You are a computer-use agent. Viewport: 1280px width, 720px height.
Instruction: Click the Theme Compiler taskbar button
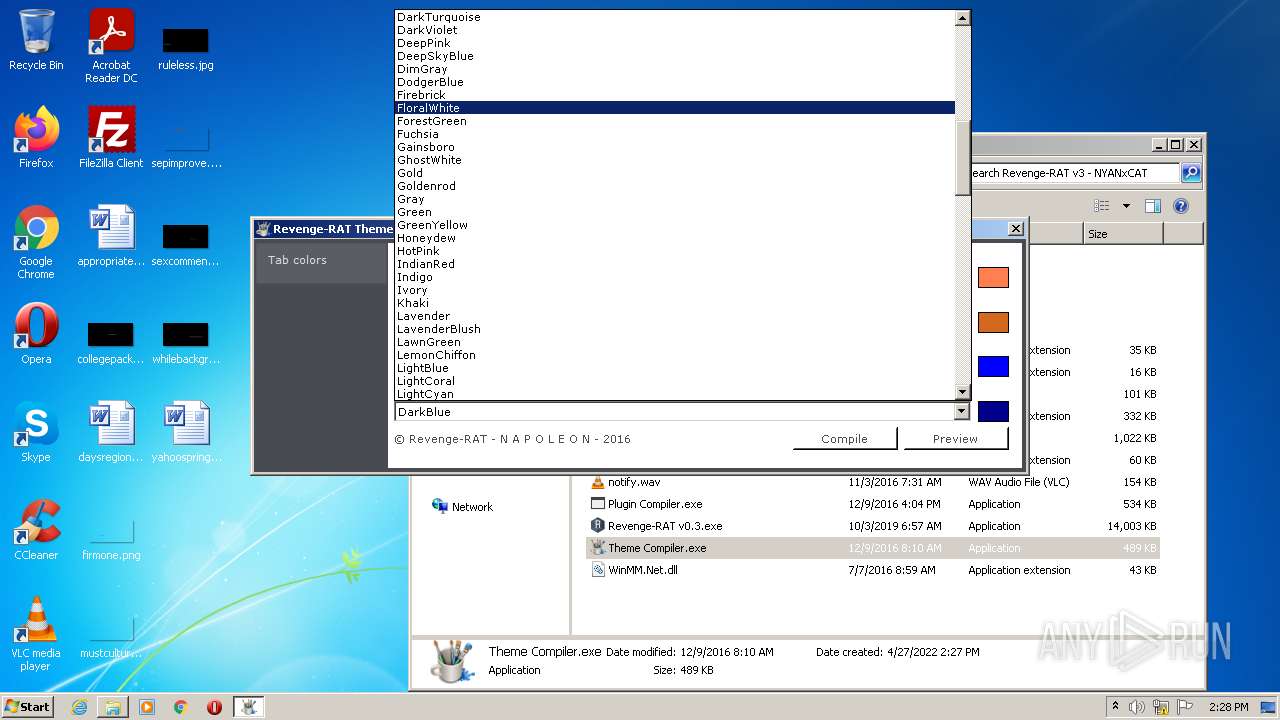248,707
